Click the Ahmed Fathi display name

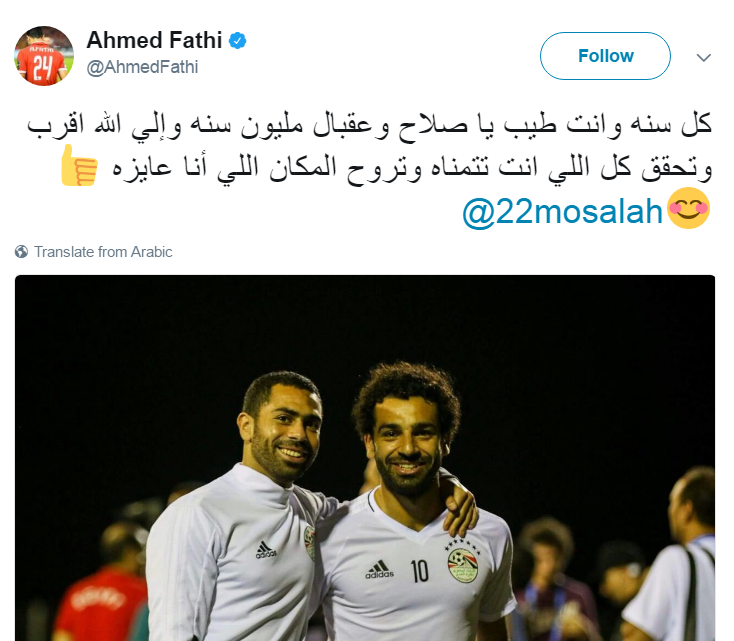point(154,40)
